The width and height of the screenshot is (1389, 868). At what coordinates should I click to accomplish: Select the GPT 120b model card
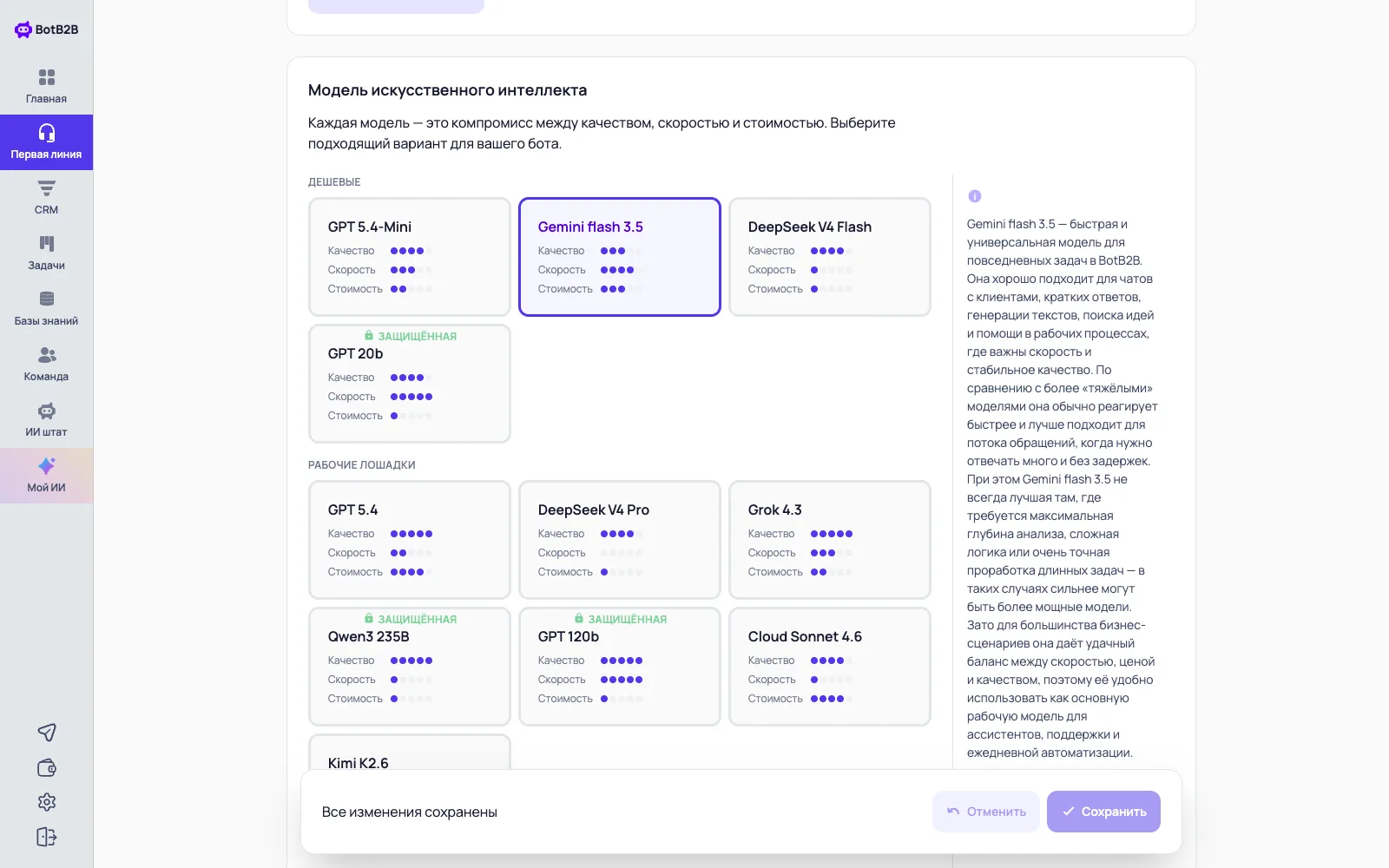click(620, 667)
